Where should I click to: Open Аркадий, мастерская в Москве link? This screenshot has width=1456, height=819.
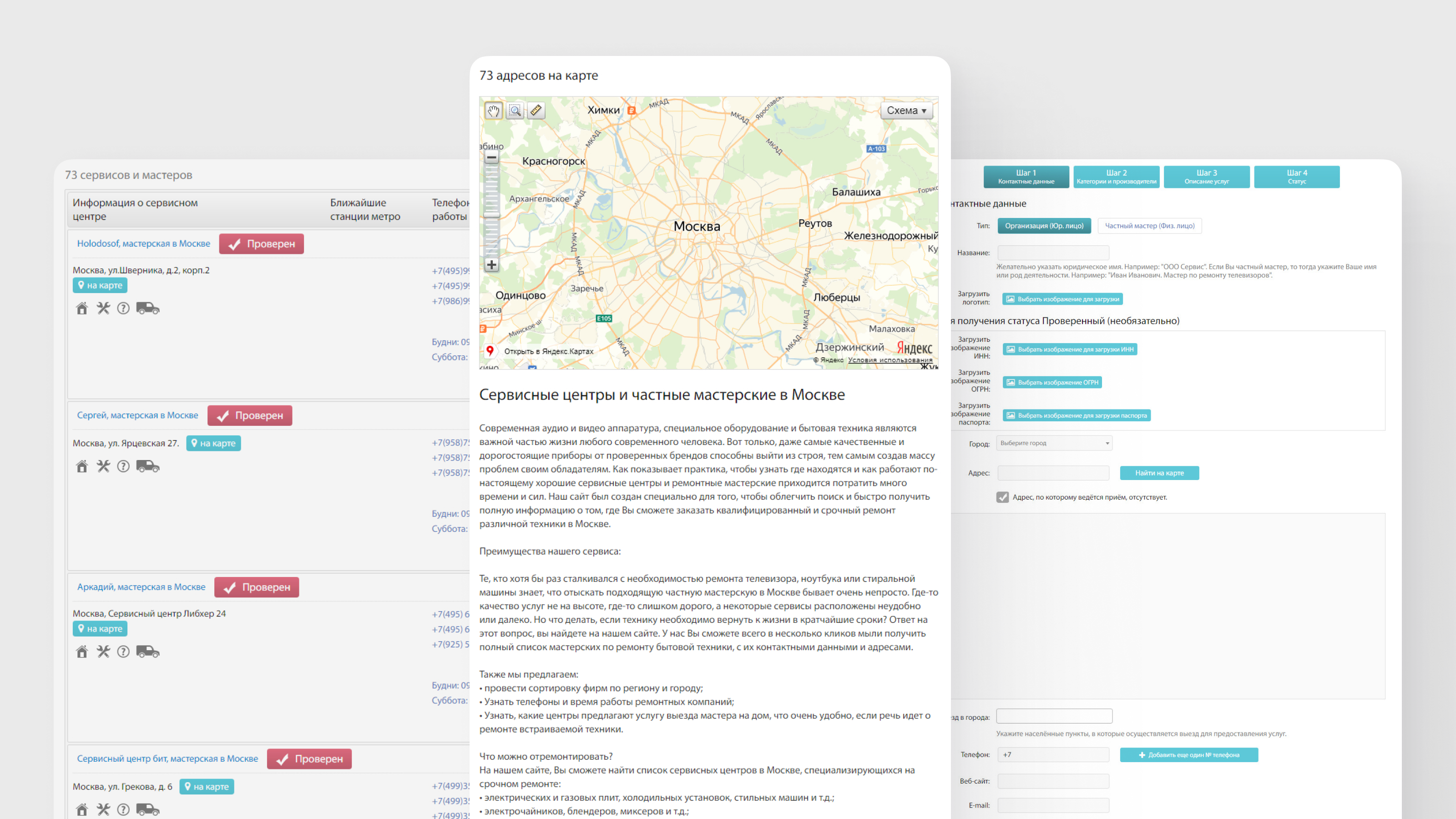(x=142, y=587)
